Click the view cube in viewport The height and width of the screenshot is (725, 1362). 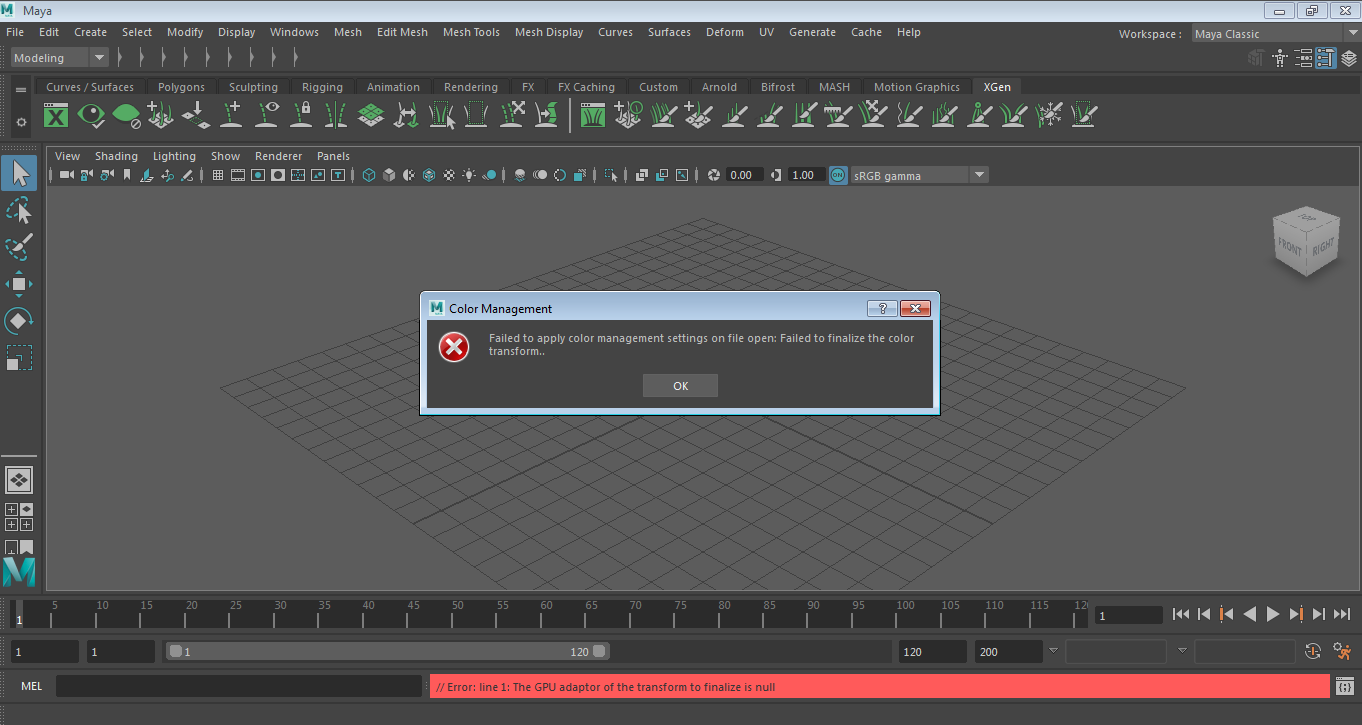coord(1306,241)
